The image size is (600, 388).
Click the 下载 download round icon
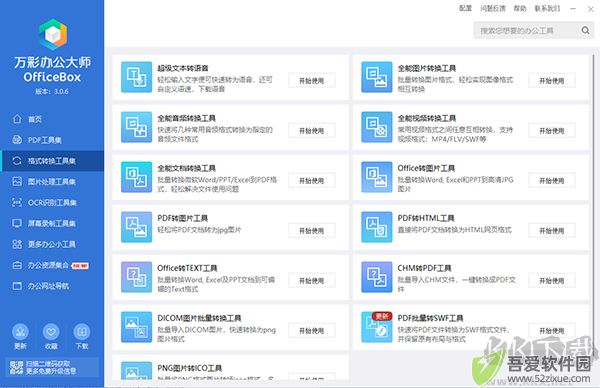(82, 332)
